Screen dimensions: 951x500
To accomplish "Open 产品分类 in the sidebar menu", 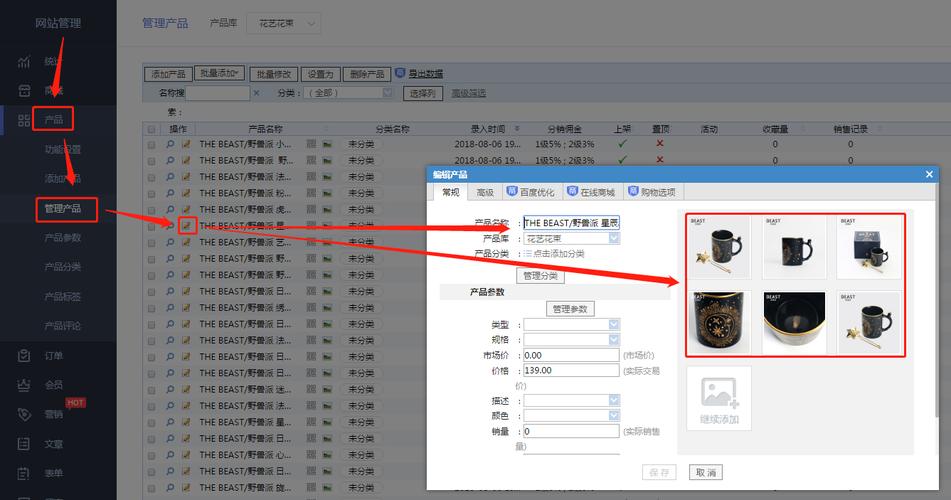I will (x=62, y=267).
